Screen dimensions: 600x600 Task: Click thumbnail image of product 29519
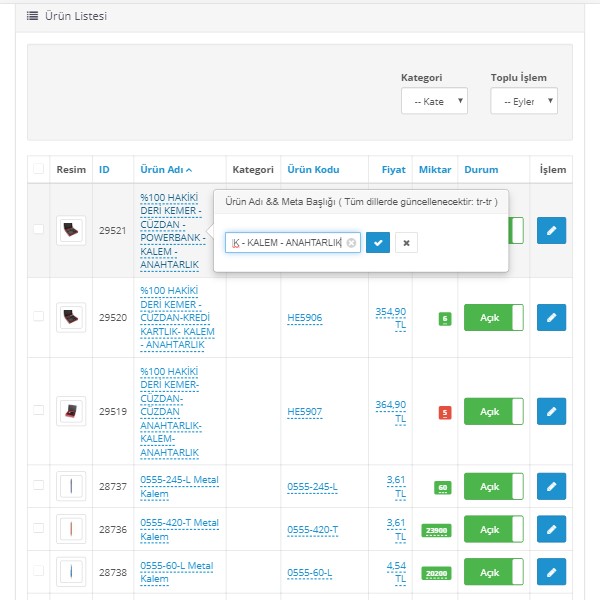[71, 411]
